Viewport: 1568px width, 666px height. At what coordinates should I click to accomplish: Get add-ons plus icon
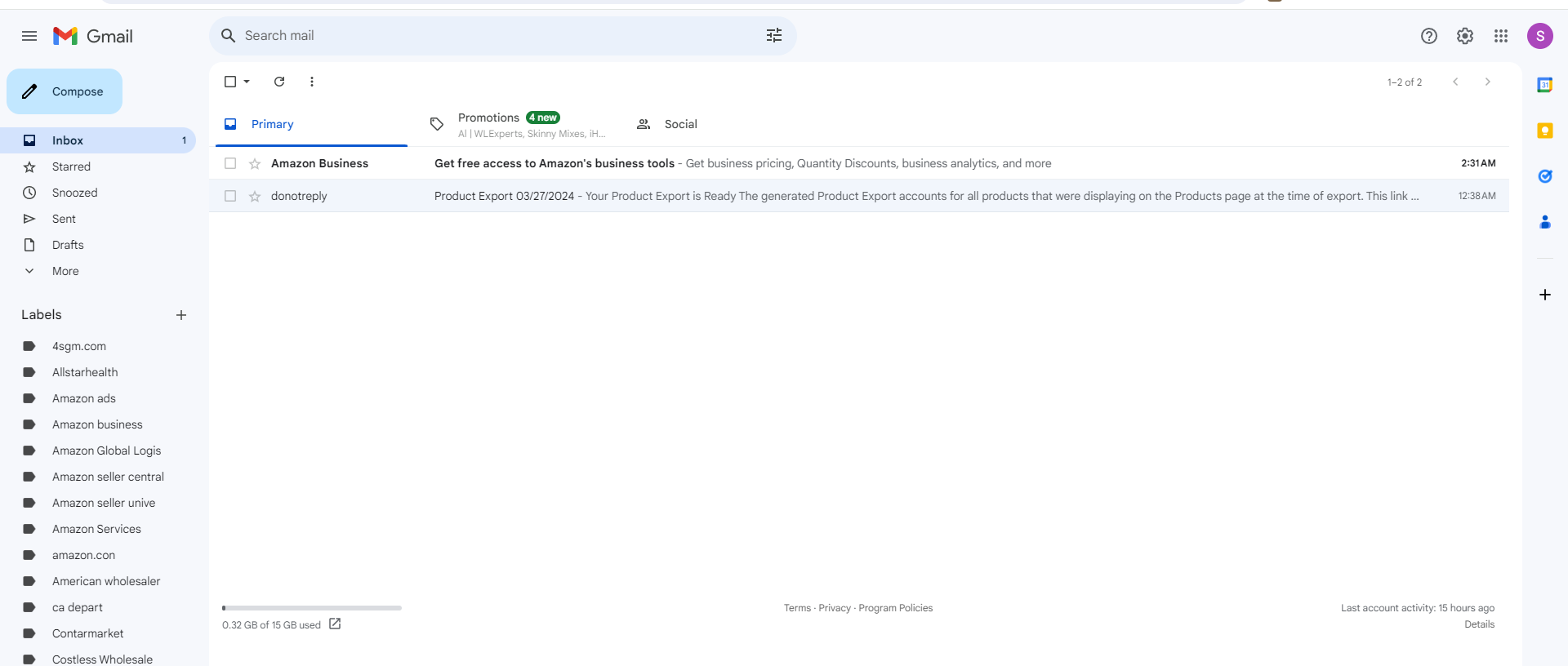tap(1545, 295)
